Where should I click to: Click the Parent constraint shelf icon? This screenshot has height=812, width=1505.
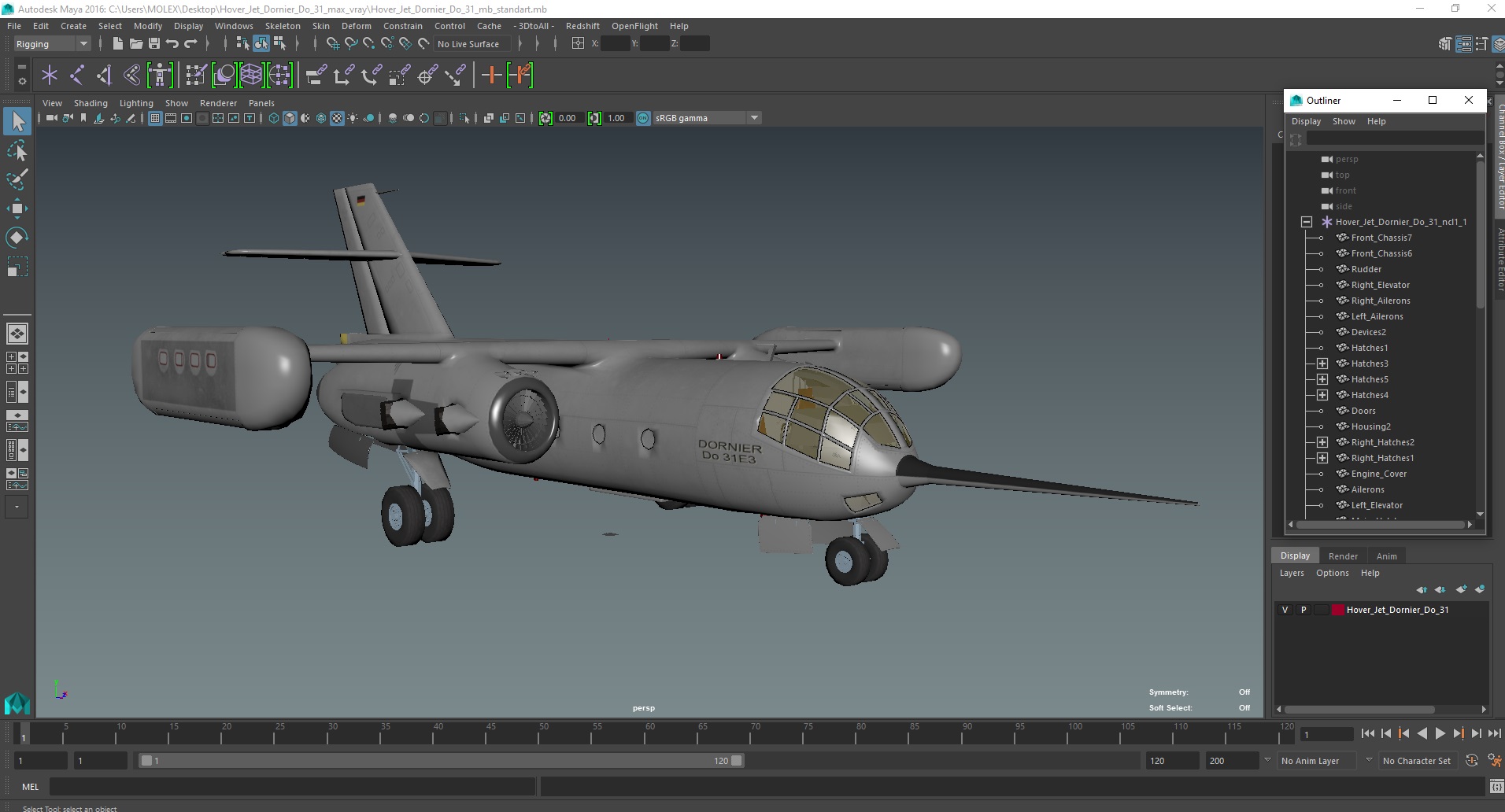point(316,76)
